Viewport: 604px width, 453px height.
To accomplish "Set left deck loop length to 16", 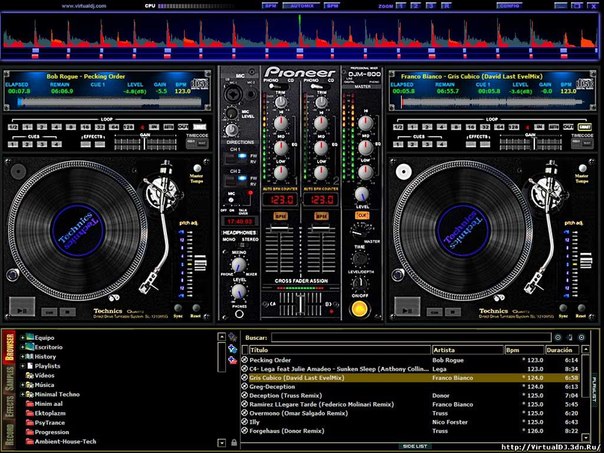I will point(86,127).
